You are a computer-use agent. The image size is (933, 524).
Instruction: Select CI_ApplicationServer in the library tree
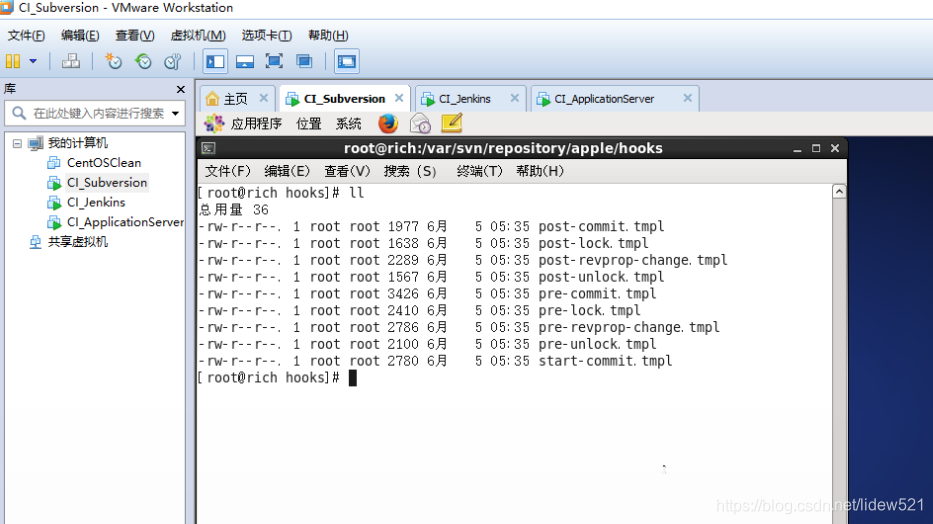[126, 222]
